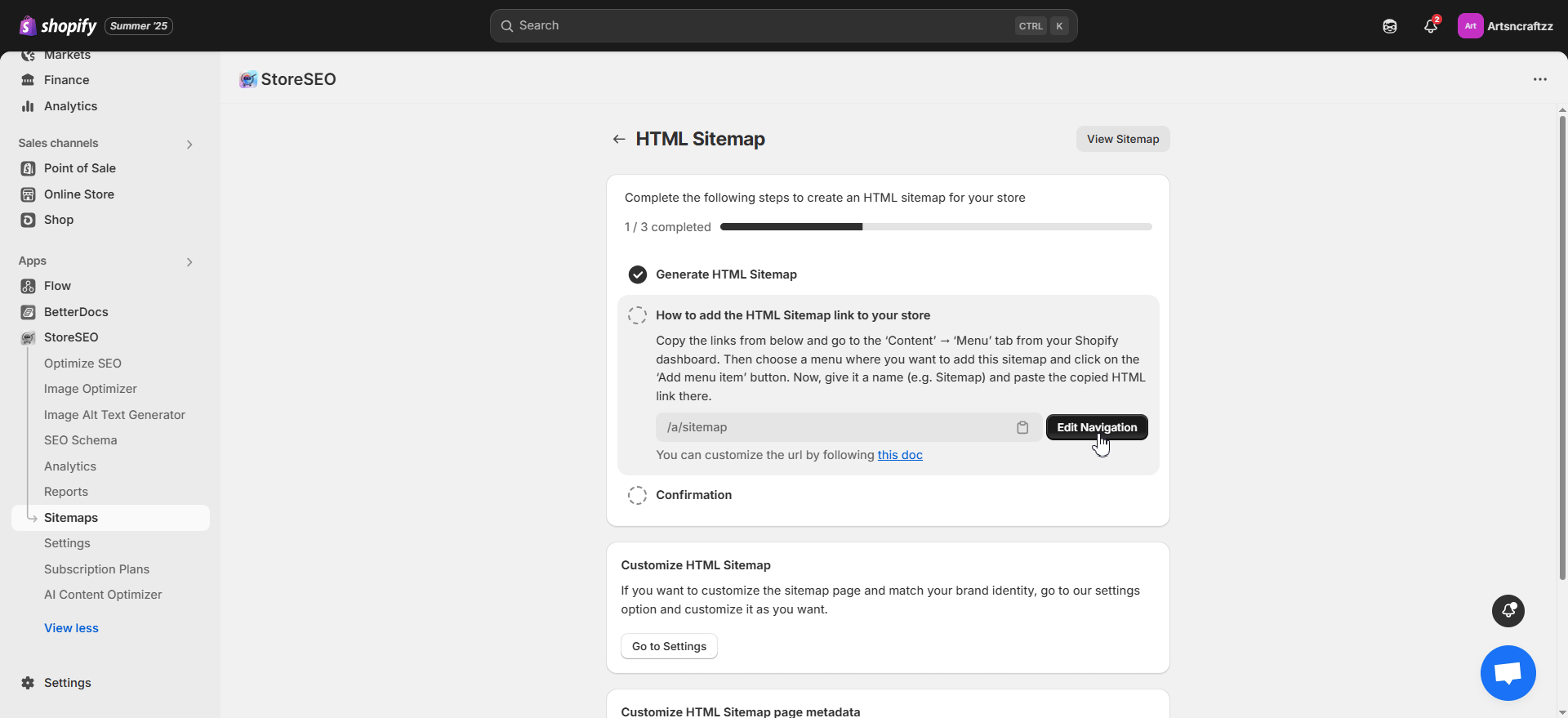Click the Shopify logo
The height and width of the screenshot is (718, 1568).
57,26
